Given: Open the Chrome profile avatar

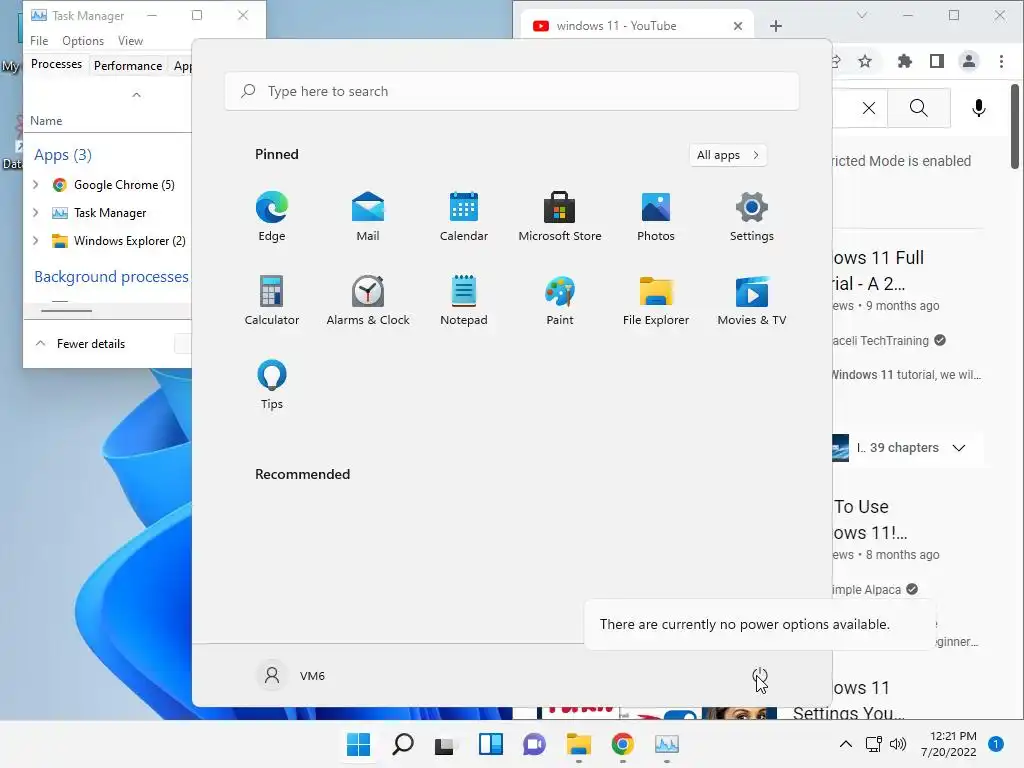Looking at the screenshot, I should pos(969,61).
